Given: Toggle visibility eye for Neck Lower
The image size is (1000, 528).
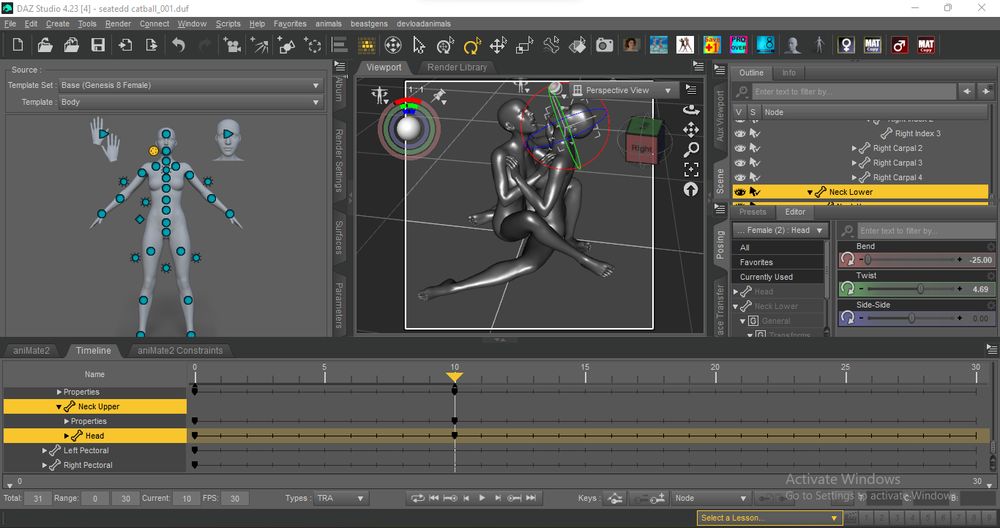Looking at the screenshot, I should 740,192.
